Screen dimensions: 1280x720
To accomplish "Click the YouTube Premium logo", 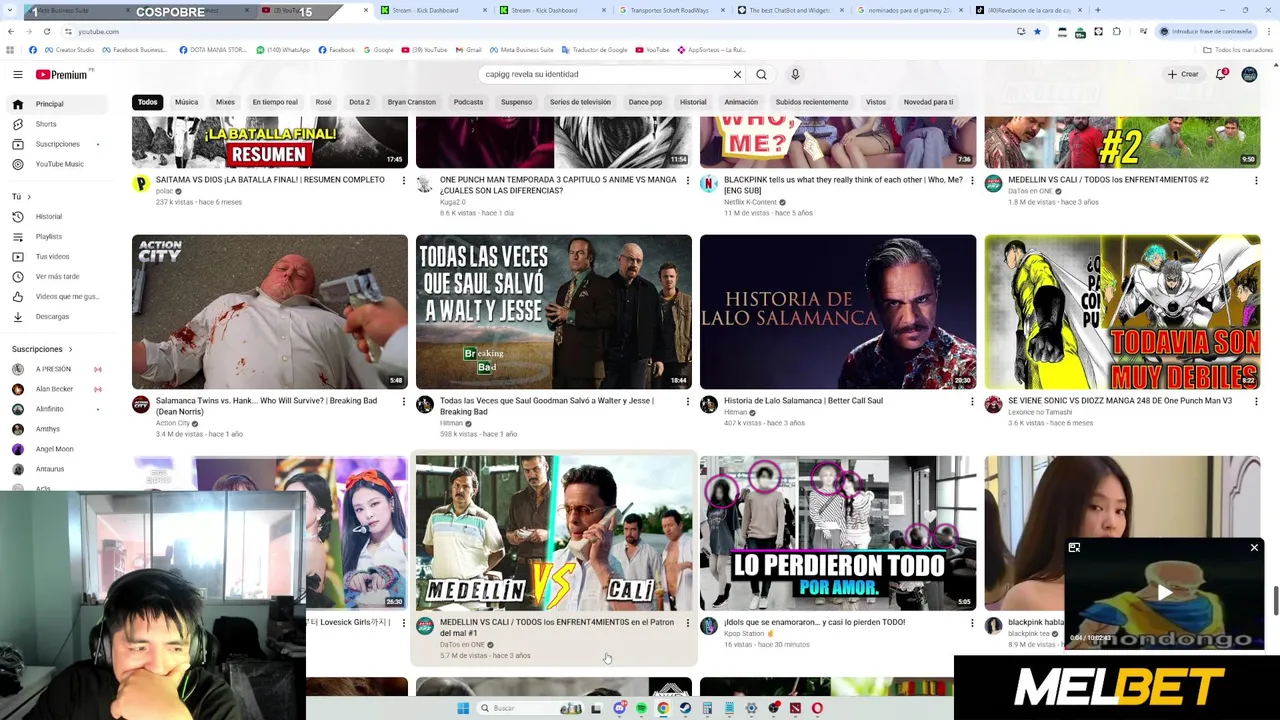I will pos(62,74).
